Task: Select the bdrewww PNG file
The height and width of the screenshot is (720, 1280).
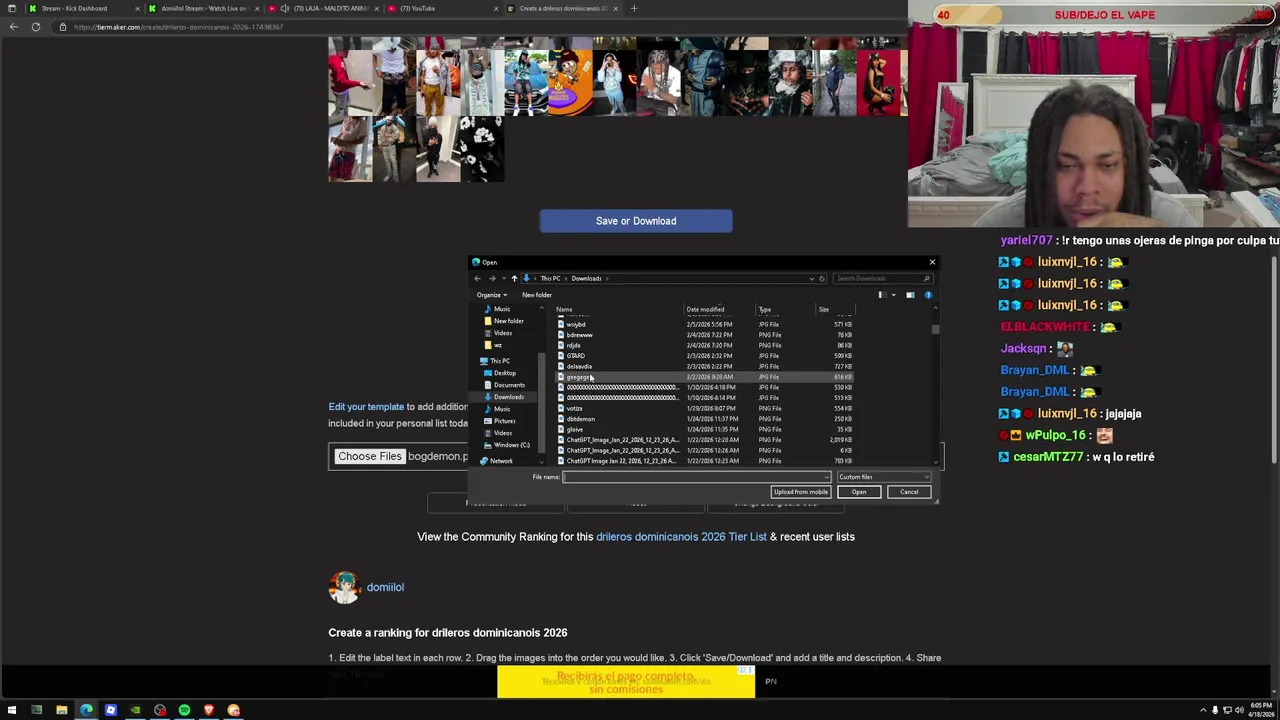Action: pos(579,335)
